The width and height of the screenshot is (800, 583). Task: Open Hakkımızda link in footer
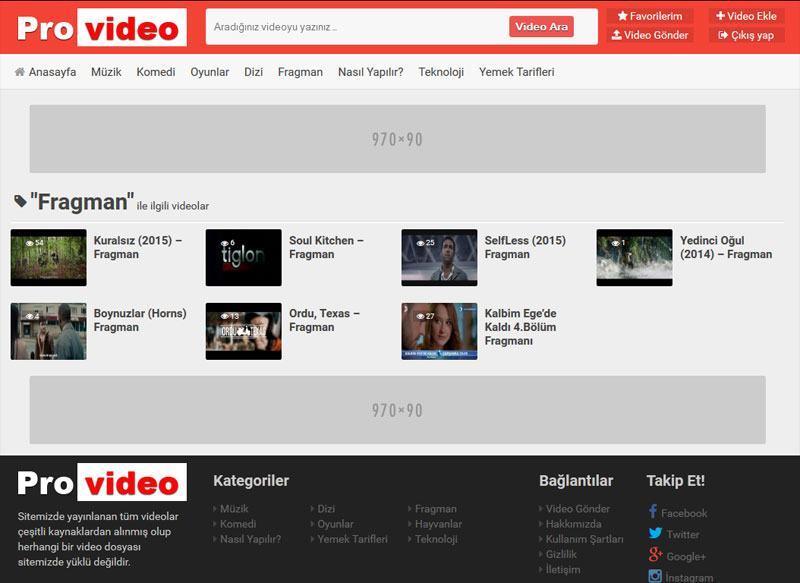(573, 524)
